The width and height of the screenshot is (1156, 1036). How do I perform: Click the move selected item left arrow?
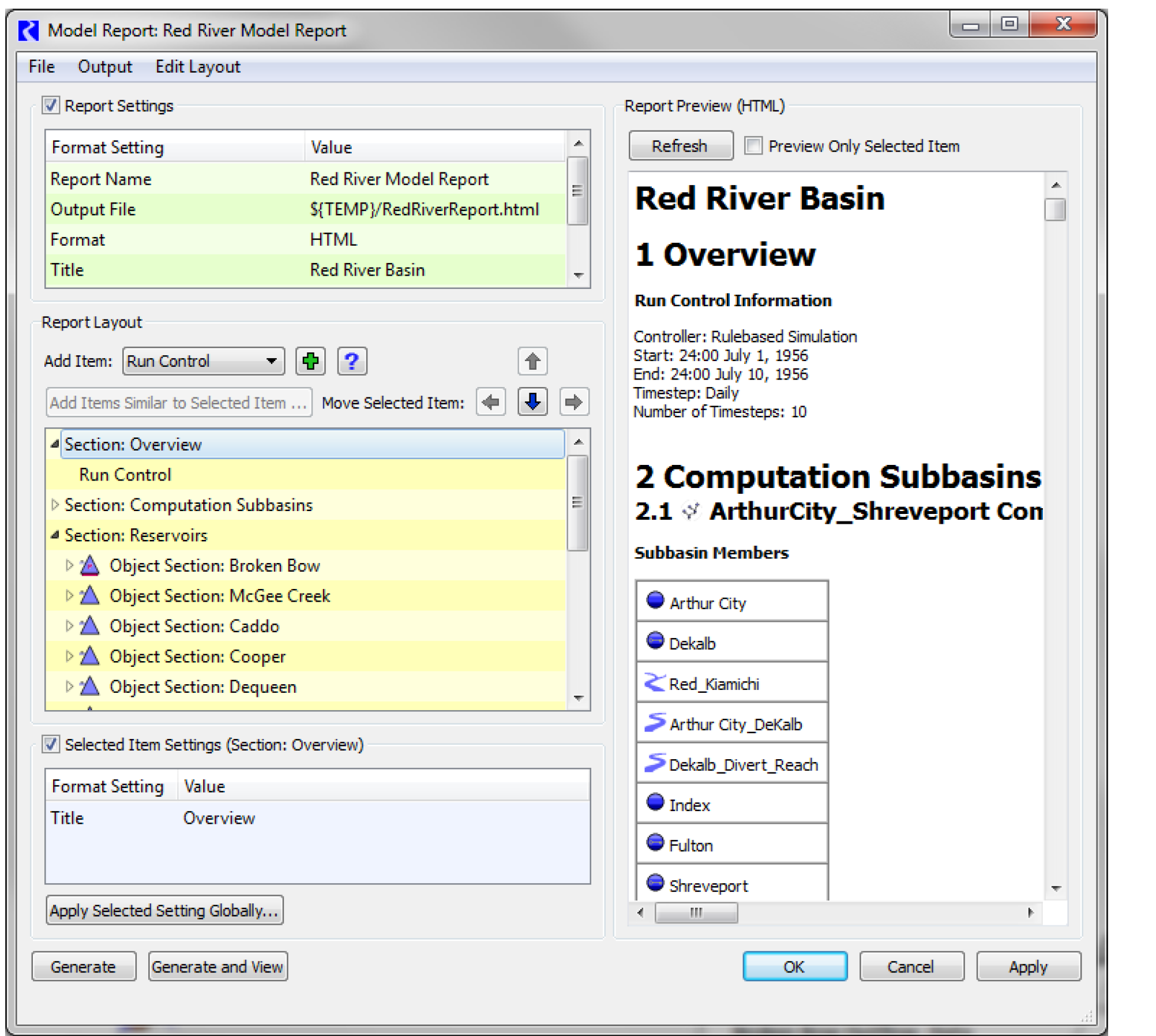[491, 402]
